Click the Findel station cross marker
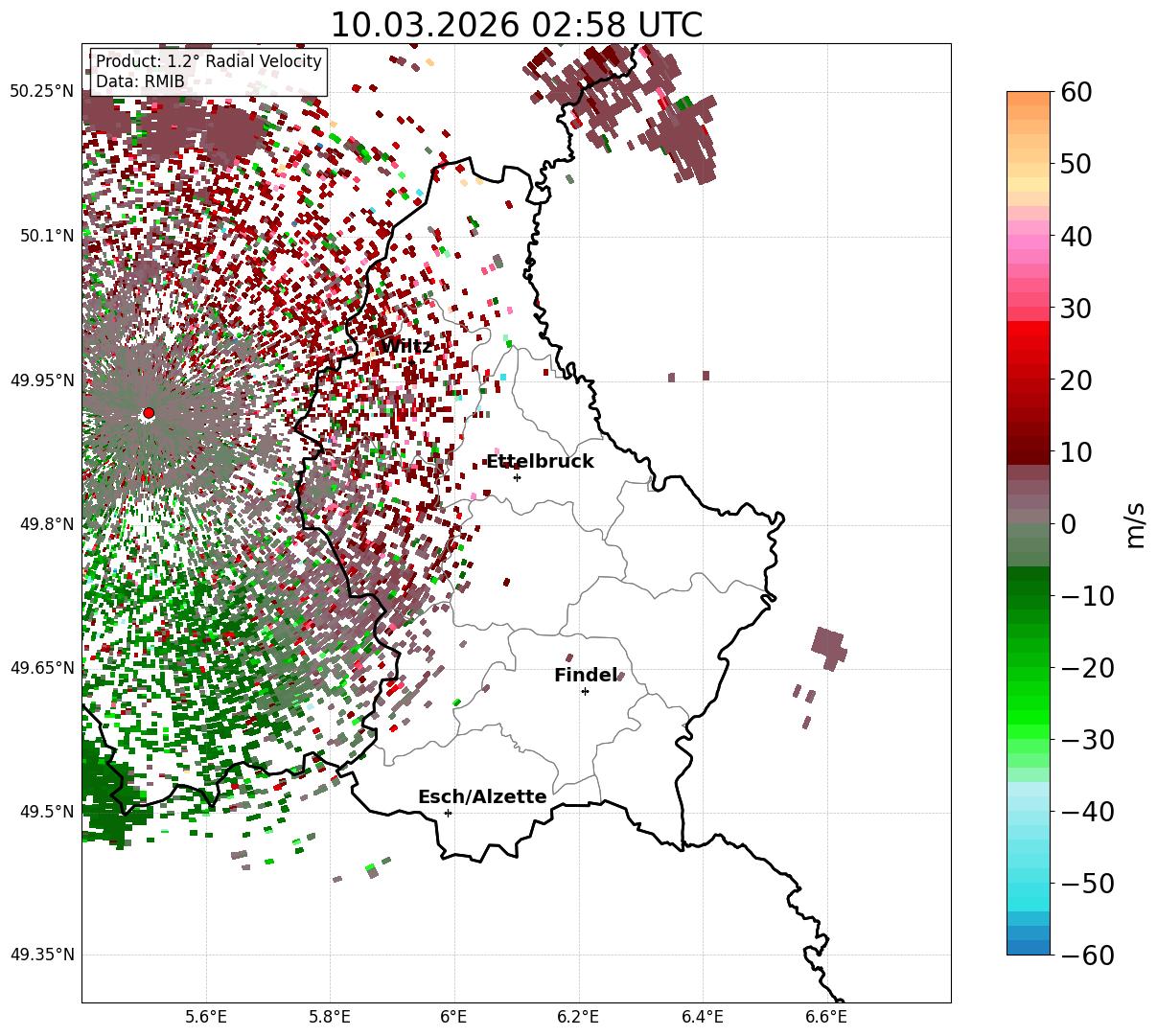The height and width of the screenshot is (1036, 1157). pyautogui.click(x=585, y=691)
